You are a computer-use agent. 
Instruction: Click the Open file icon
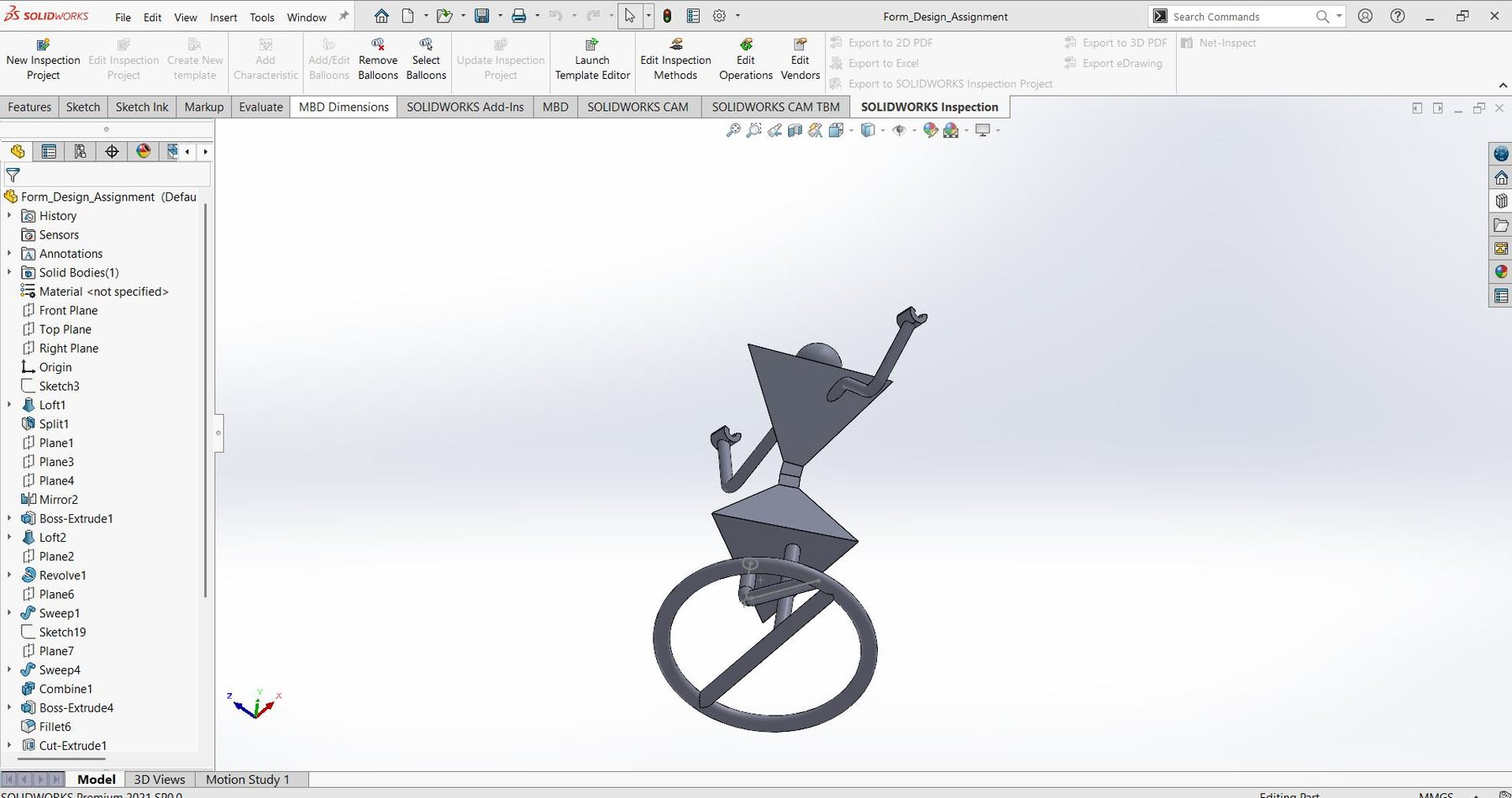[444, 16]
